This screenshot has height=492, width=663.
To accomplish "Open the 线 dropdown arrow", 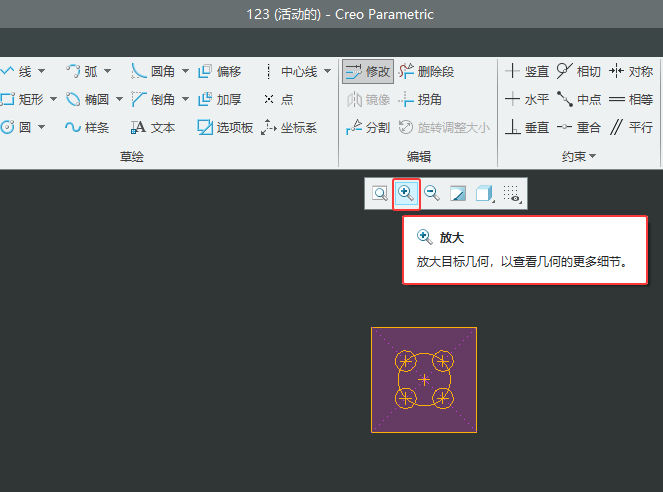I will tap(41, 71).
